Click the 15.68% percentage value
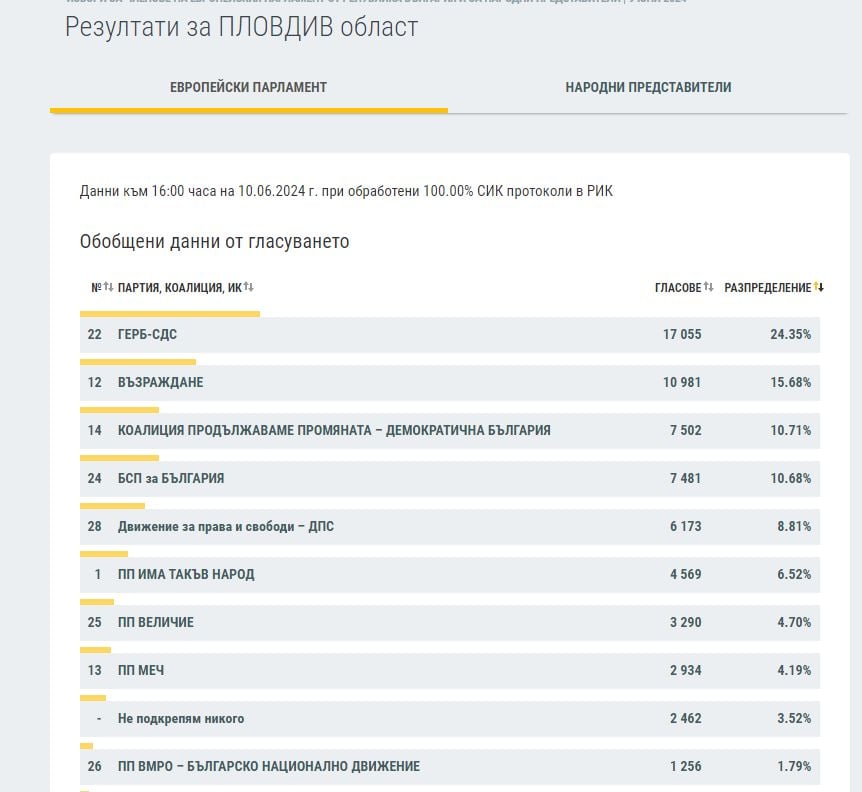 pos(791,383)
